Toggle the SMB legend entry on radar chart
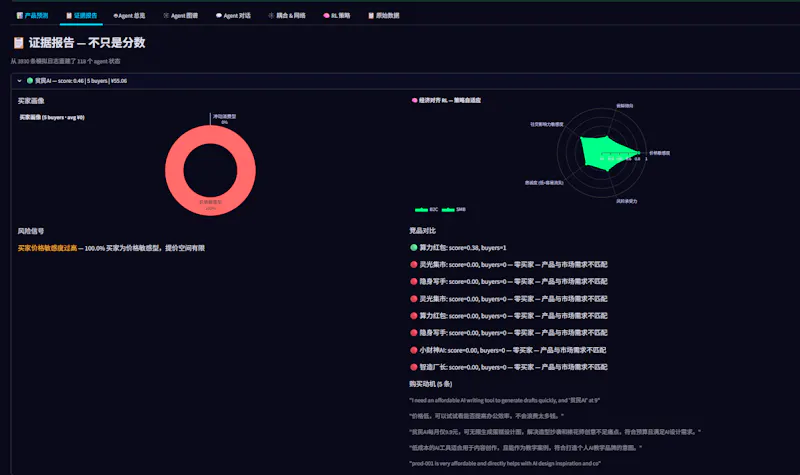Viewport: 800px width, 475px height. 454,210
